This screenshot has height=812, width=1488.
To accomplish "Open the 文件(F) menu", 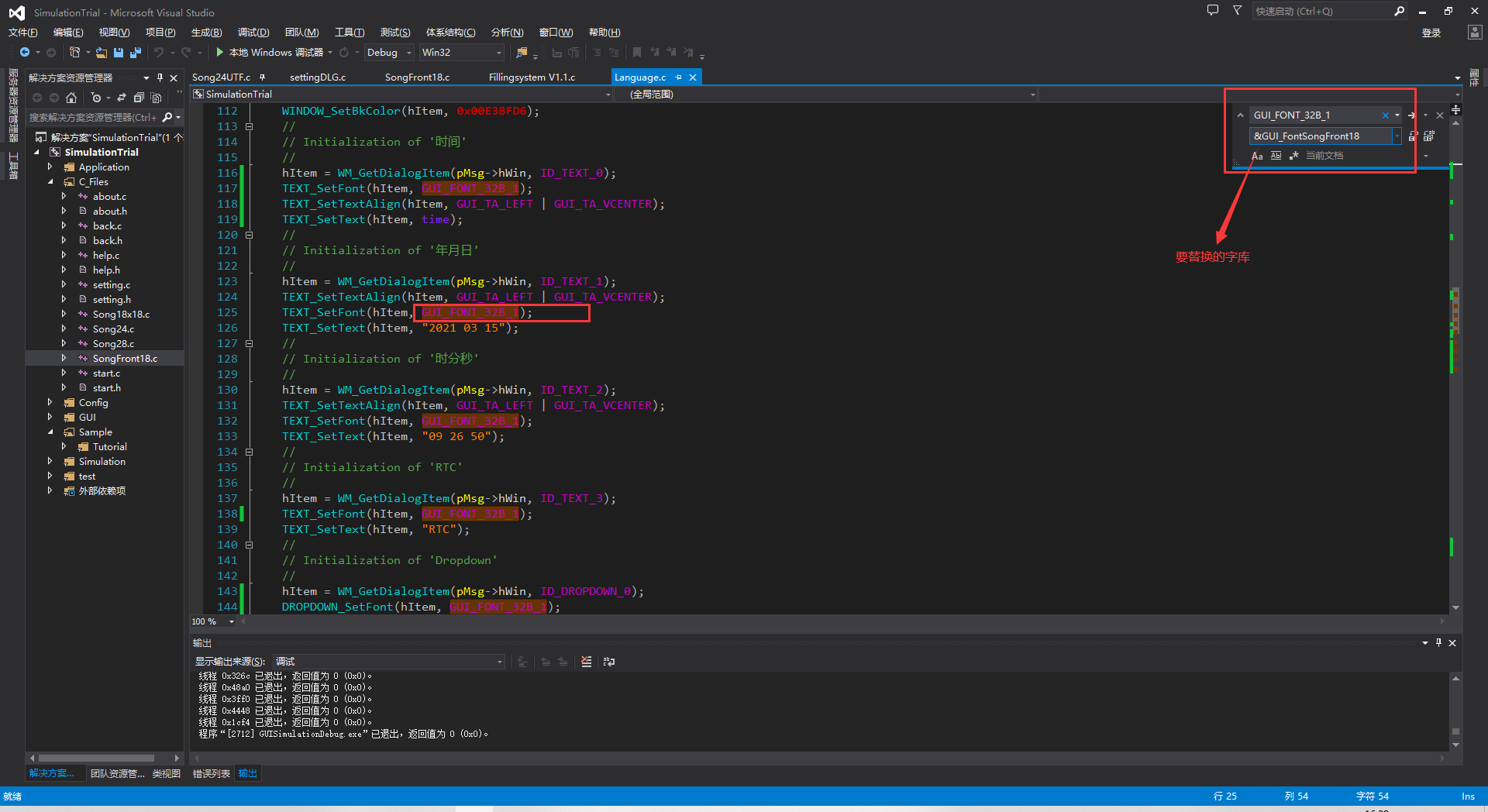I will click(x=22, y=33).
